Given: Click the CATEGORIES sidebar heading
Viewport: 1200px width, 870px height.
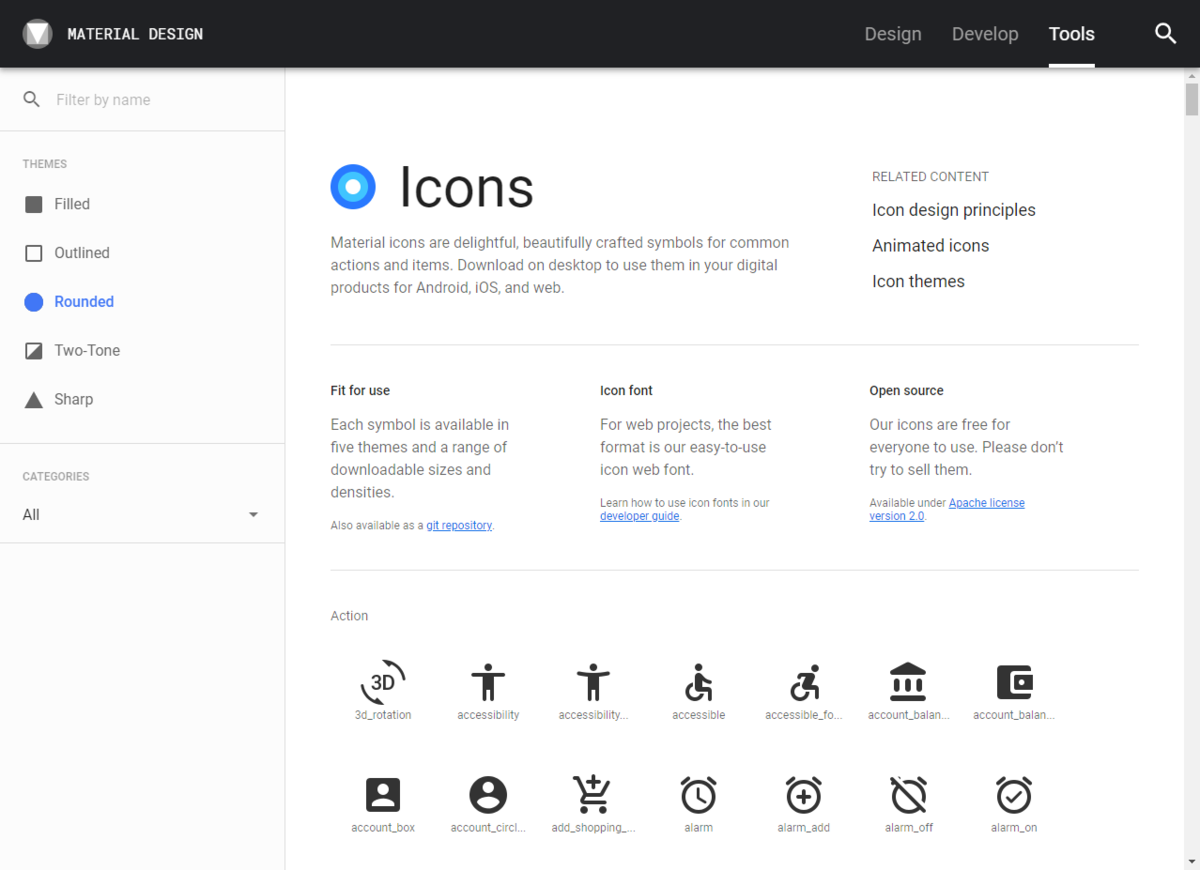Looking at the screenshot, I should [56, 477].
